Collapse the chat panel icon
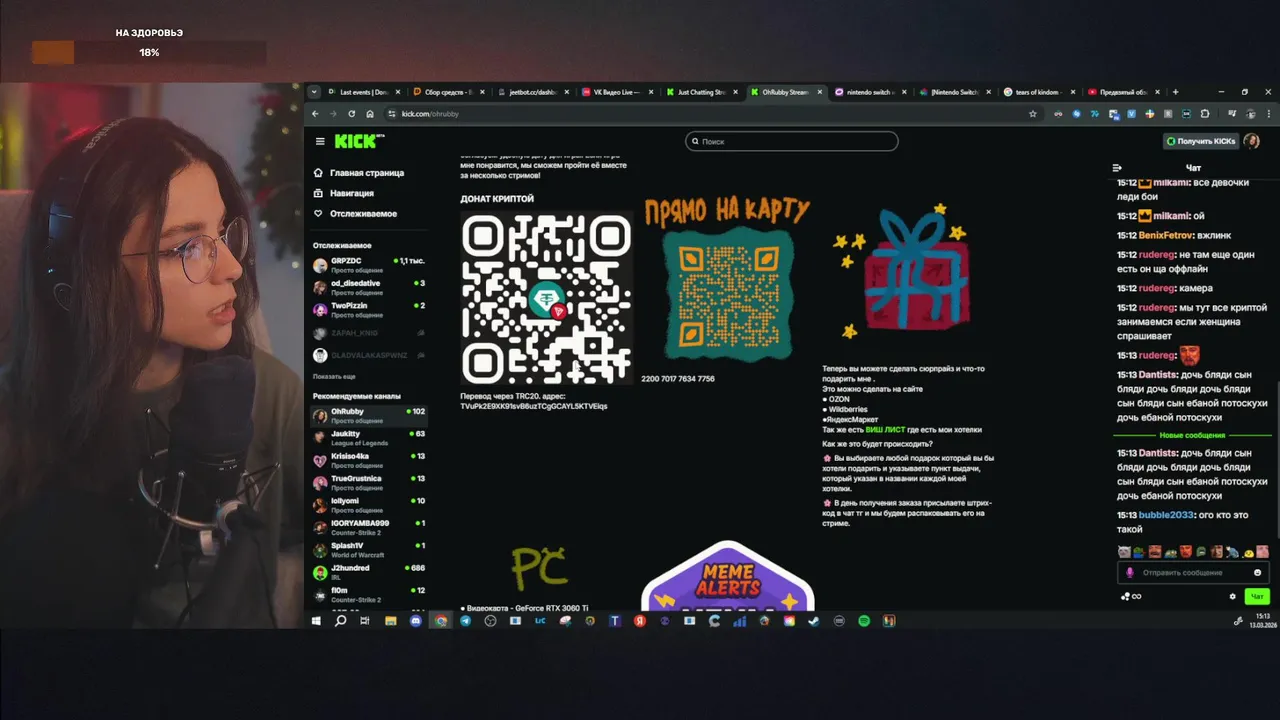The width and height of the screenshot is (1280, 720). 1117,168
